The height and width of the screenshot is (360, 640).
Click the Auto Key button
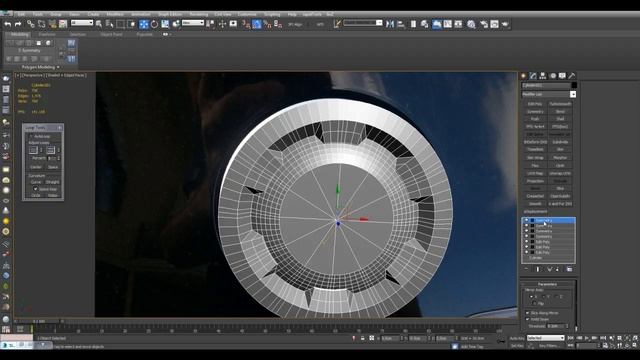click(517, 338)
